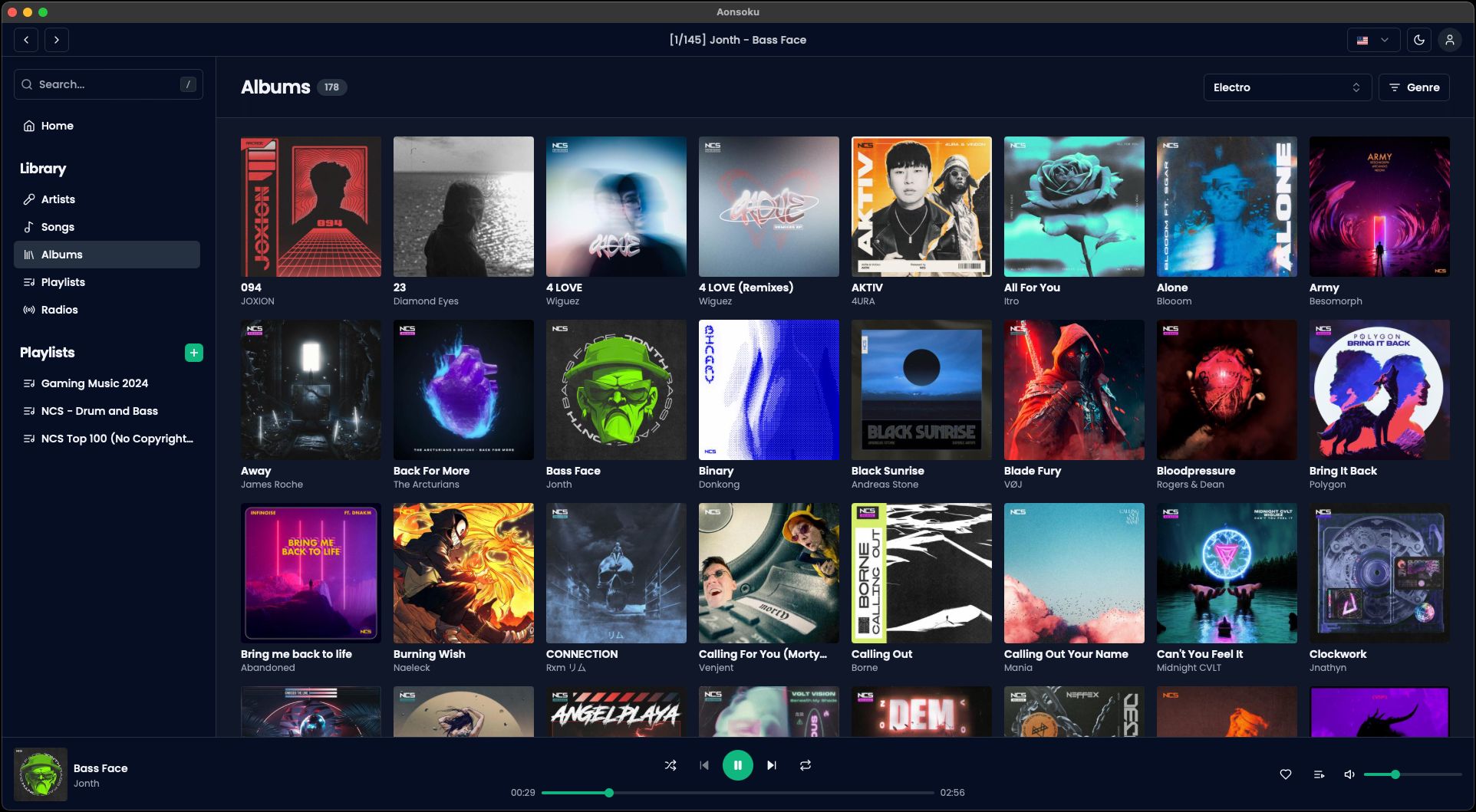Viewport: 1476px width, 812px height.
Task: Expand the language selector with the US flag
Action: [x=1372, y=39]
